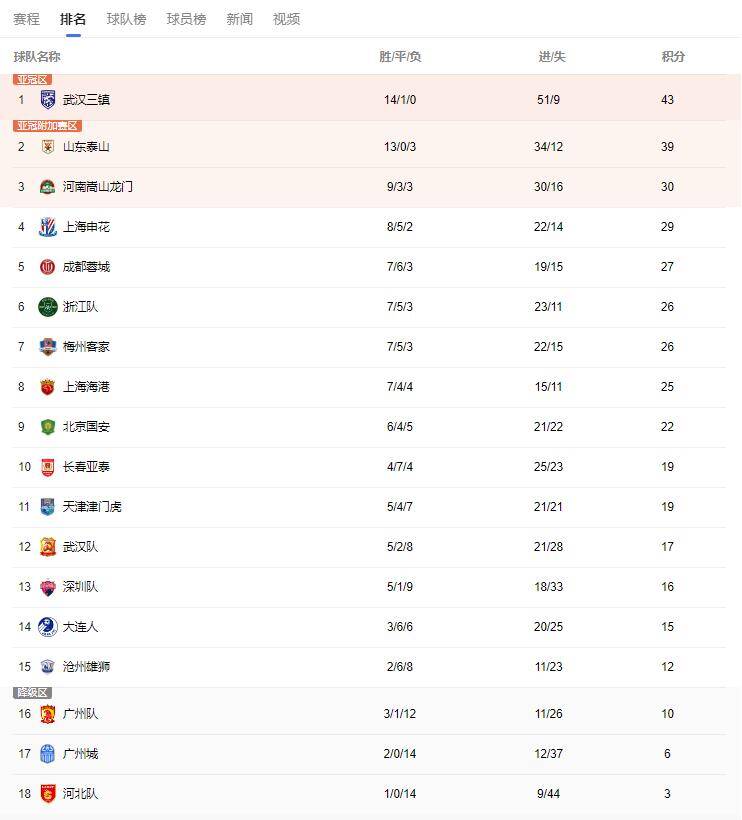Image resolution: width=742 pixels, height=820 pixels.
Task: Select the 成都蓉城 red logo
Action: click(48, 267)
